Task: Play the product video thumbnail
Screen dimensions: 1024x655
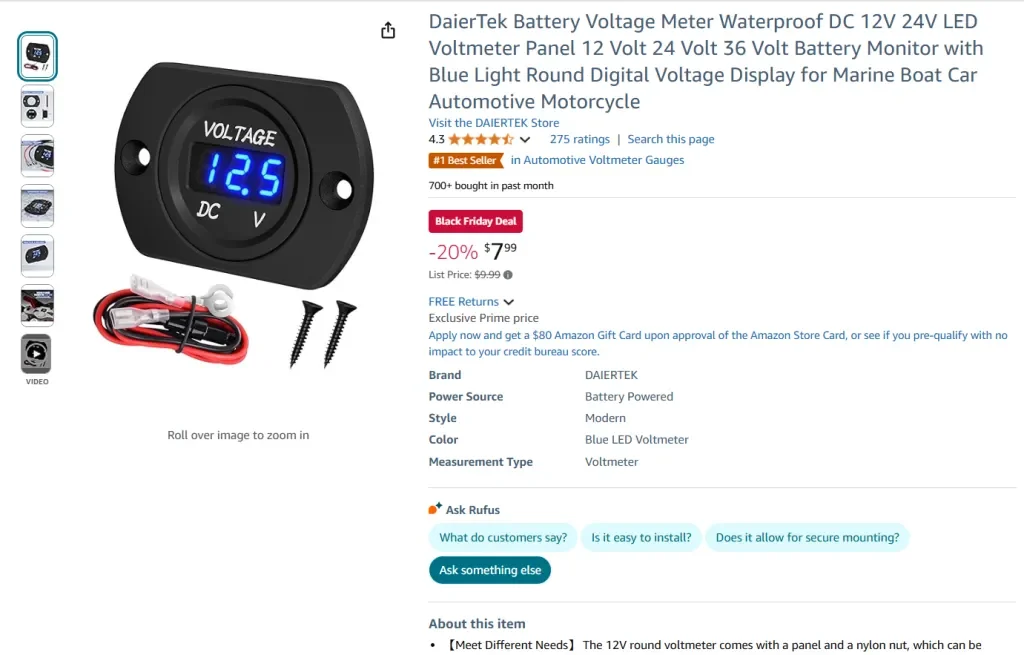Action: coord(37,353)
